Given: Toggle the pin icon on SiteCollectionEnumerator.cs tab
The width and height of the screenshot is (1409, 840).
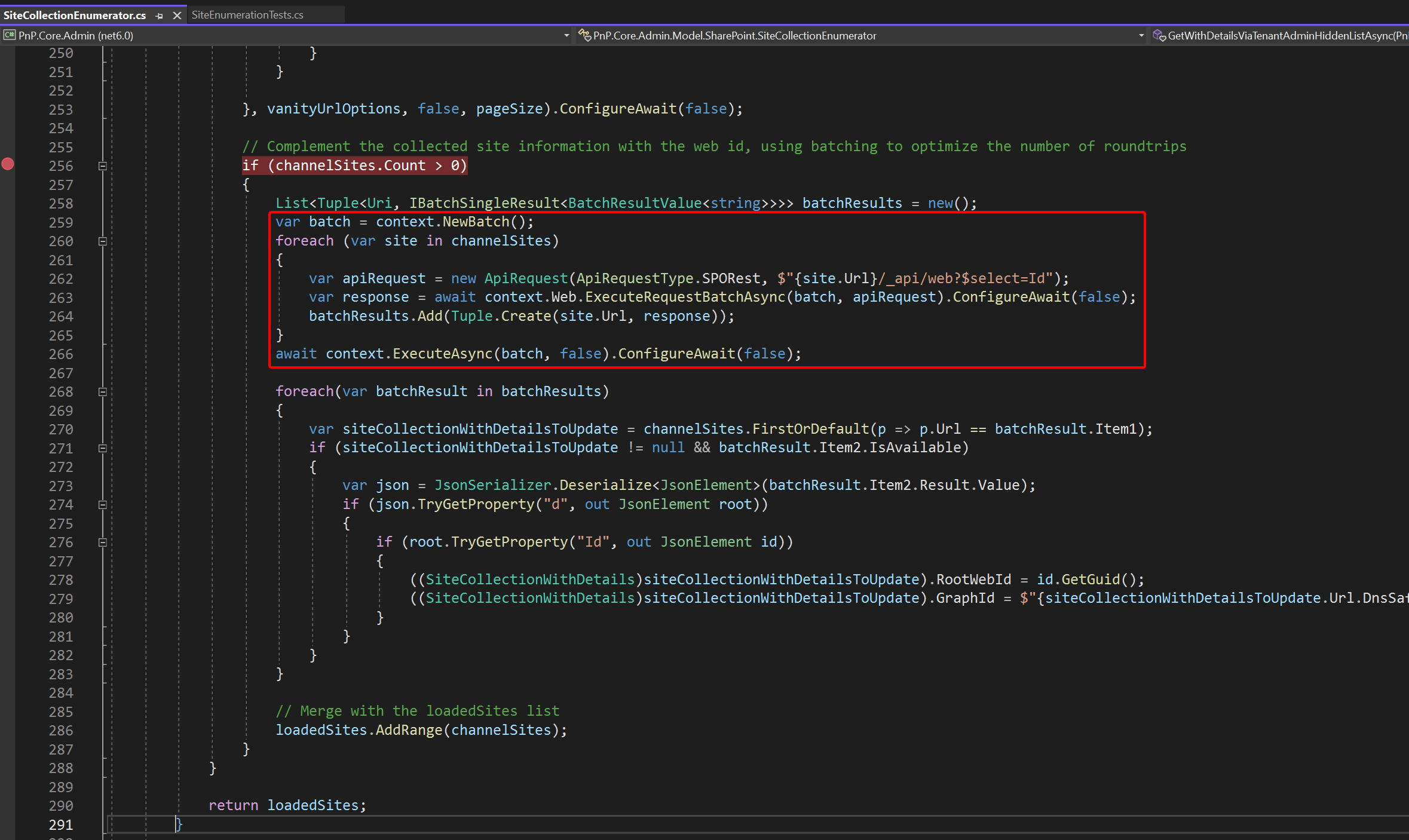Looking at the screenshot, I should coord(159,15).
